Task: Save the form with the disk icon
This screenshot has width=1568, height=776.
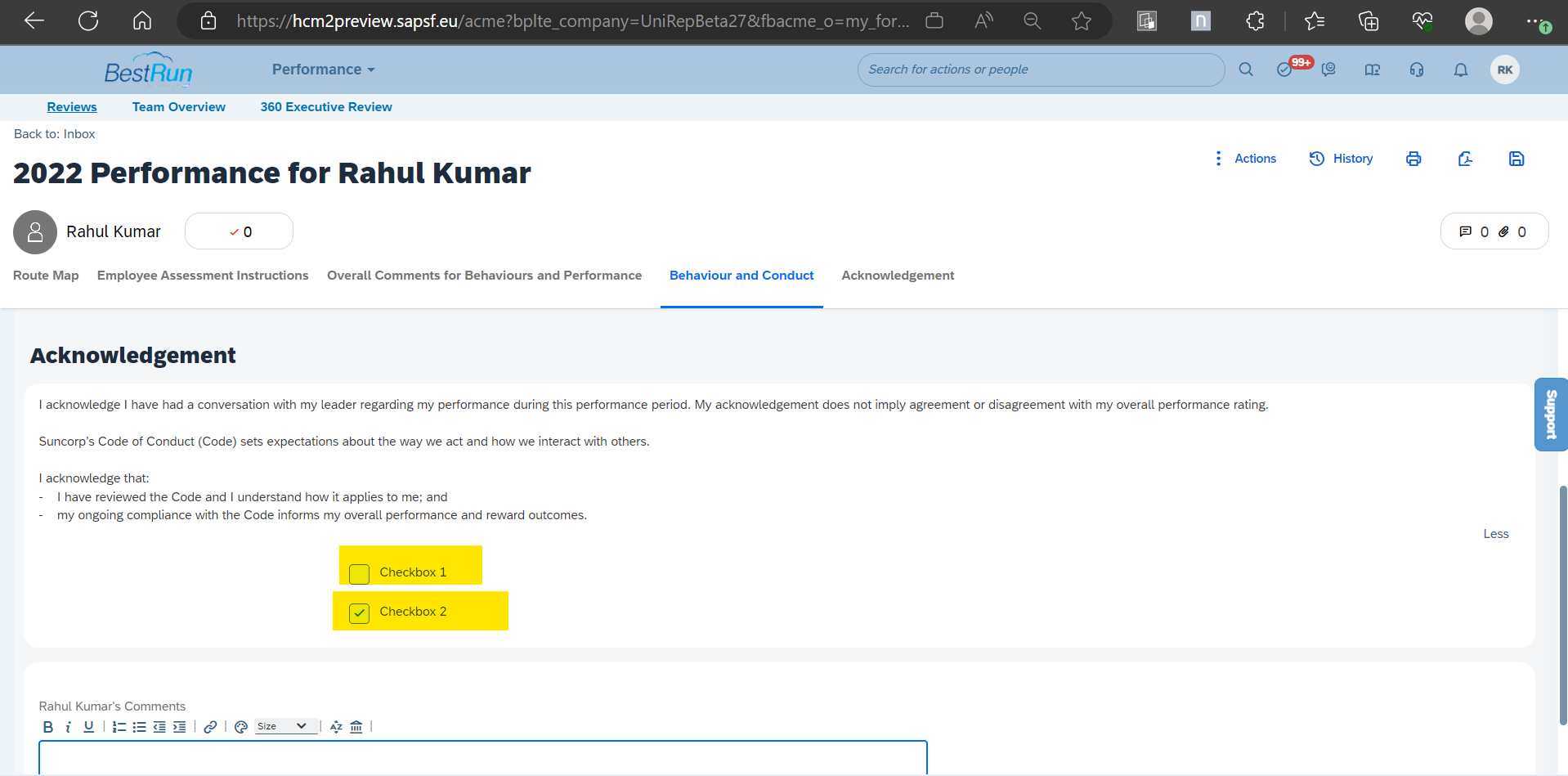Action: point(1516,159)
